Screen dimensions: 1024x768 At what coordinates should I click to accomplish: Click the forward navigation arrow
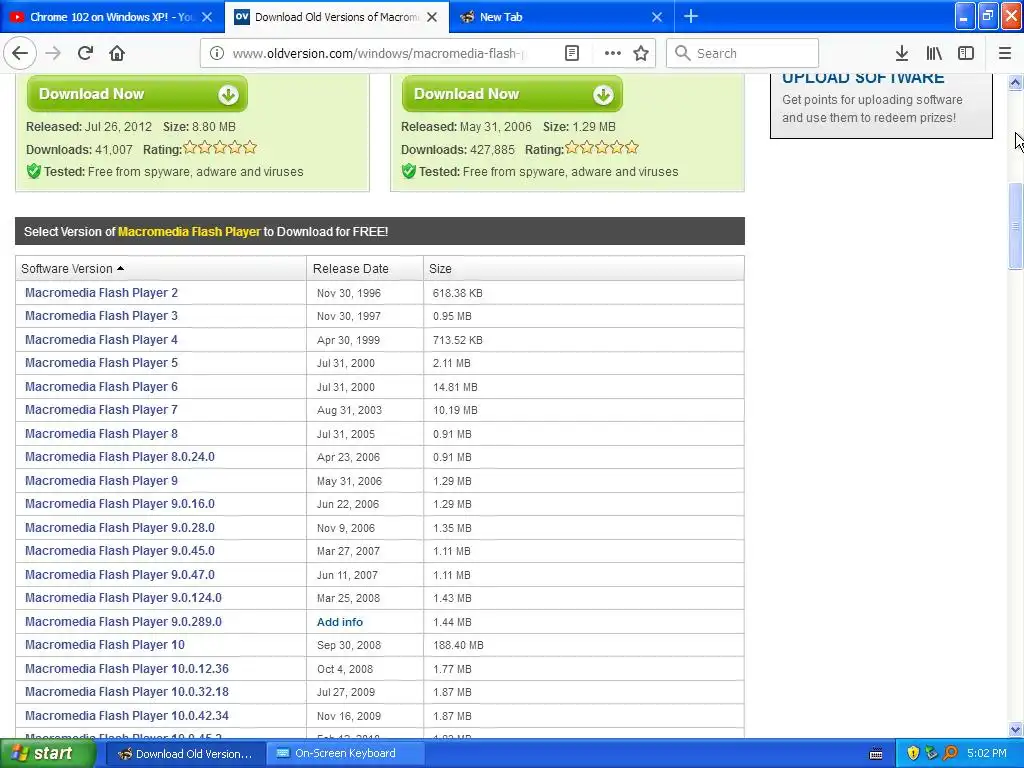(53, 53)
